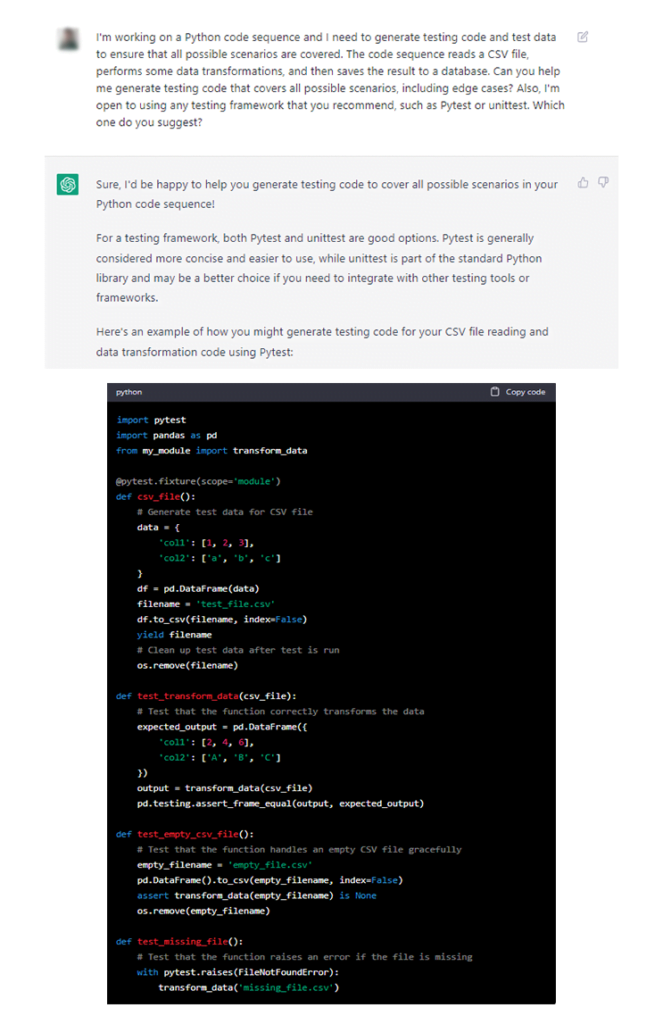Click the edit message pencil icon

click(582, 37)
